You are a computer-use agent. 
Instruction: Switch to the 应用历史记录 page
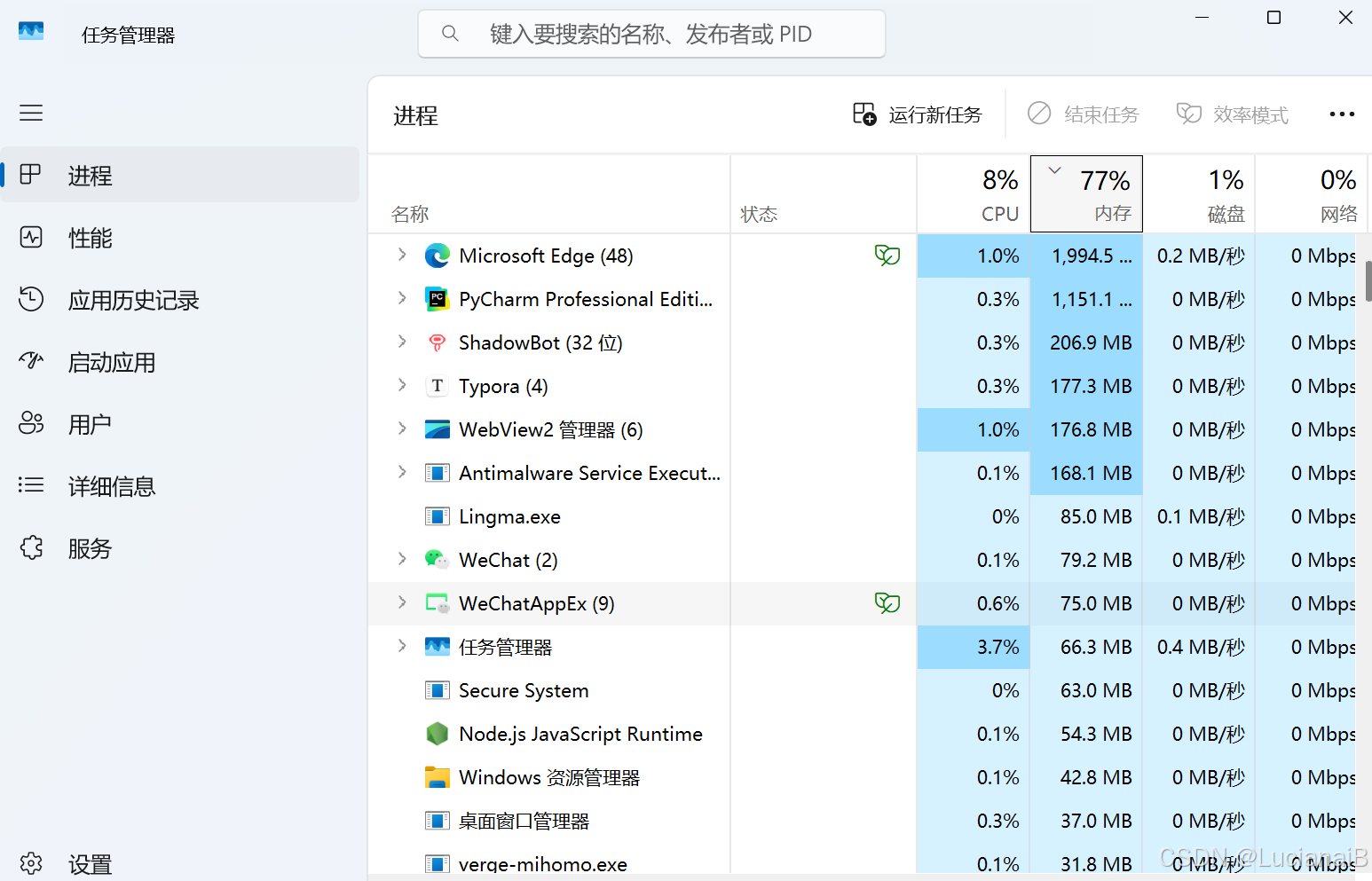(180, 299)
